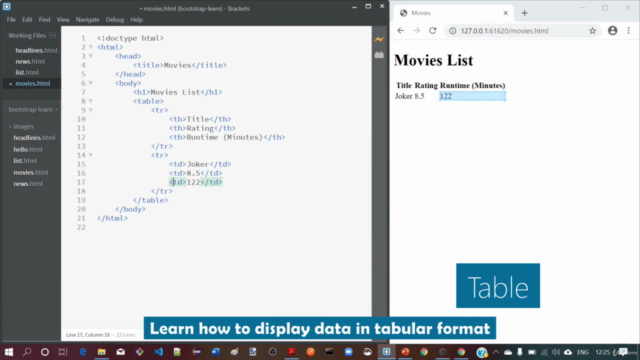Click line number 17 in the gutter
This screenshot has height=360, width=640.
[81, 182]
